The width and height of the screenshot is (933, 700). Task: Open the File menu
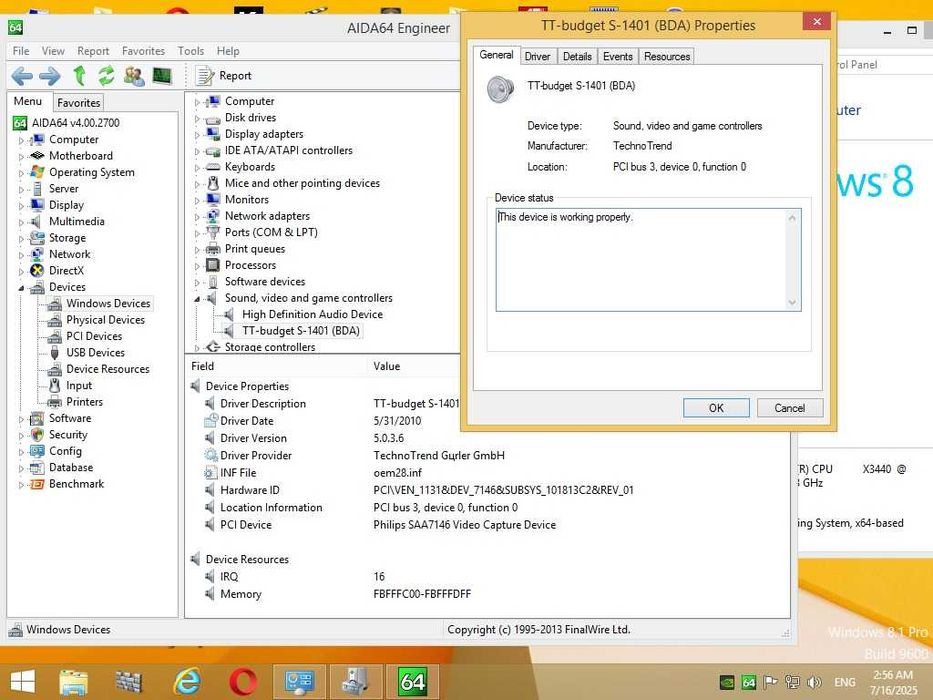(x=21, y=51)
